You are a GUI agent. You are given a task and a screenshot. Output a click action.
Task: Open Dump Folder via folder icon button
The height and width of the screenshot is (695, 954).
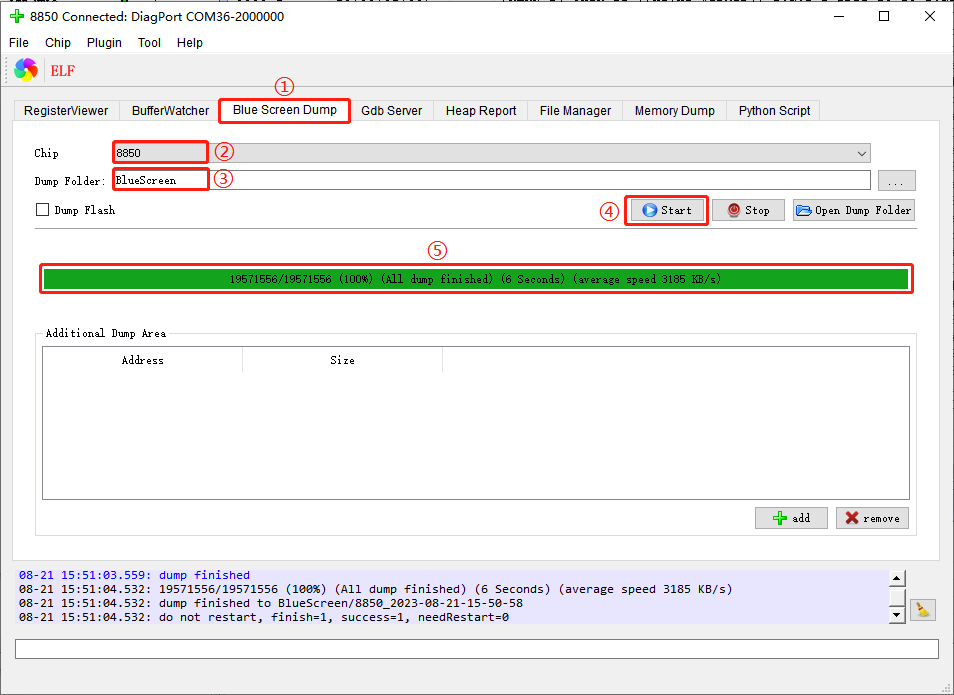pos(853,210)
